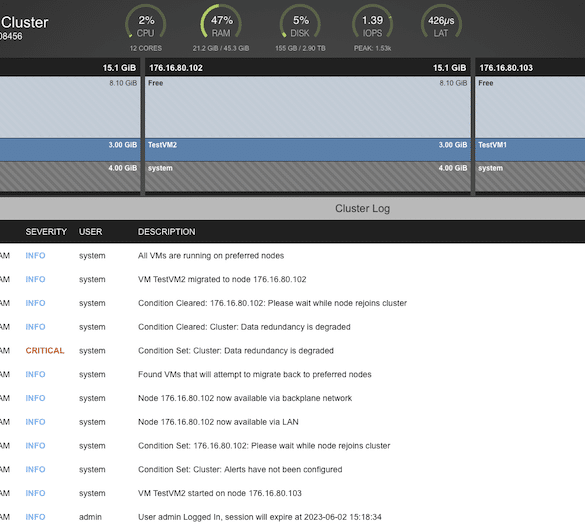The width and height of the screenshot is (585, 524).
Task: Click the CPU usage gauge
Action: (146, 22)
